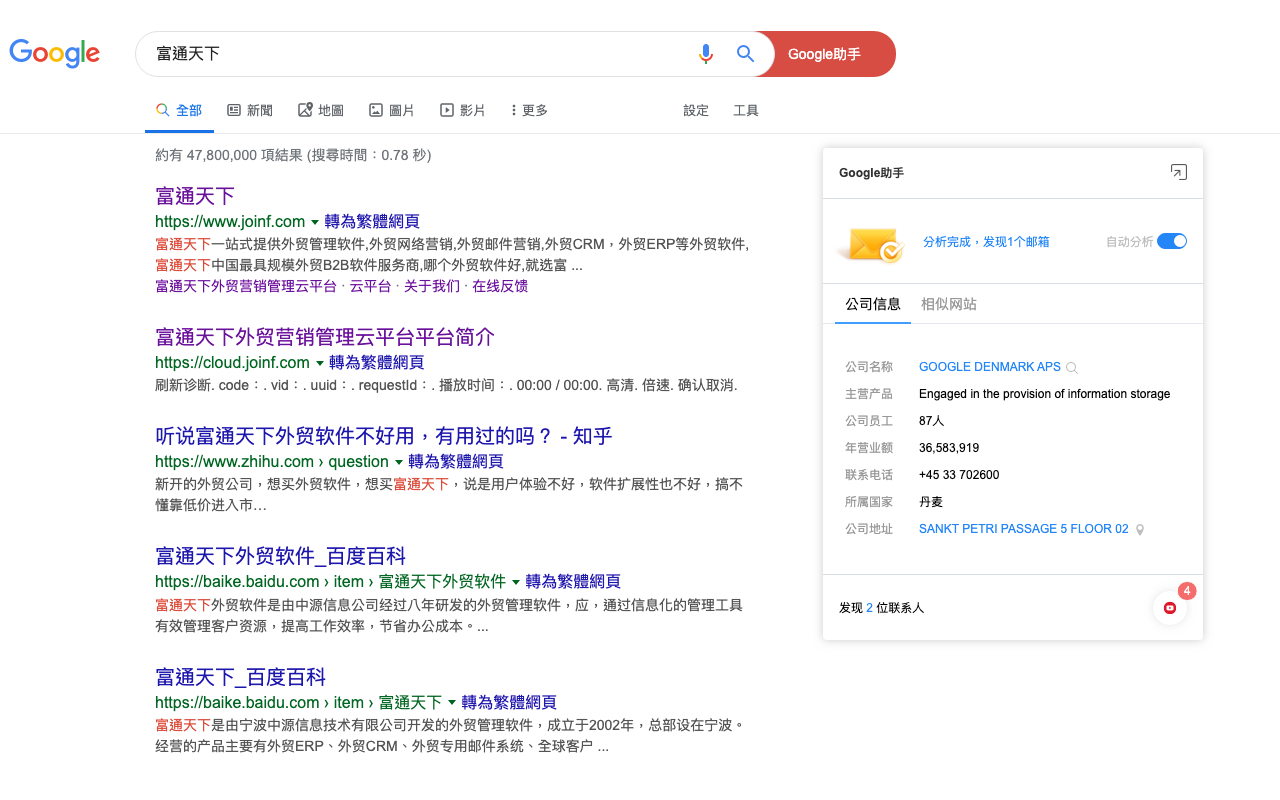1280x800 pixels.
Task: Click the 87人 employee count
Action: coord(931,421)
